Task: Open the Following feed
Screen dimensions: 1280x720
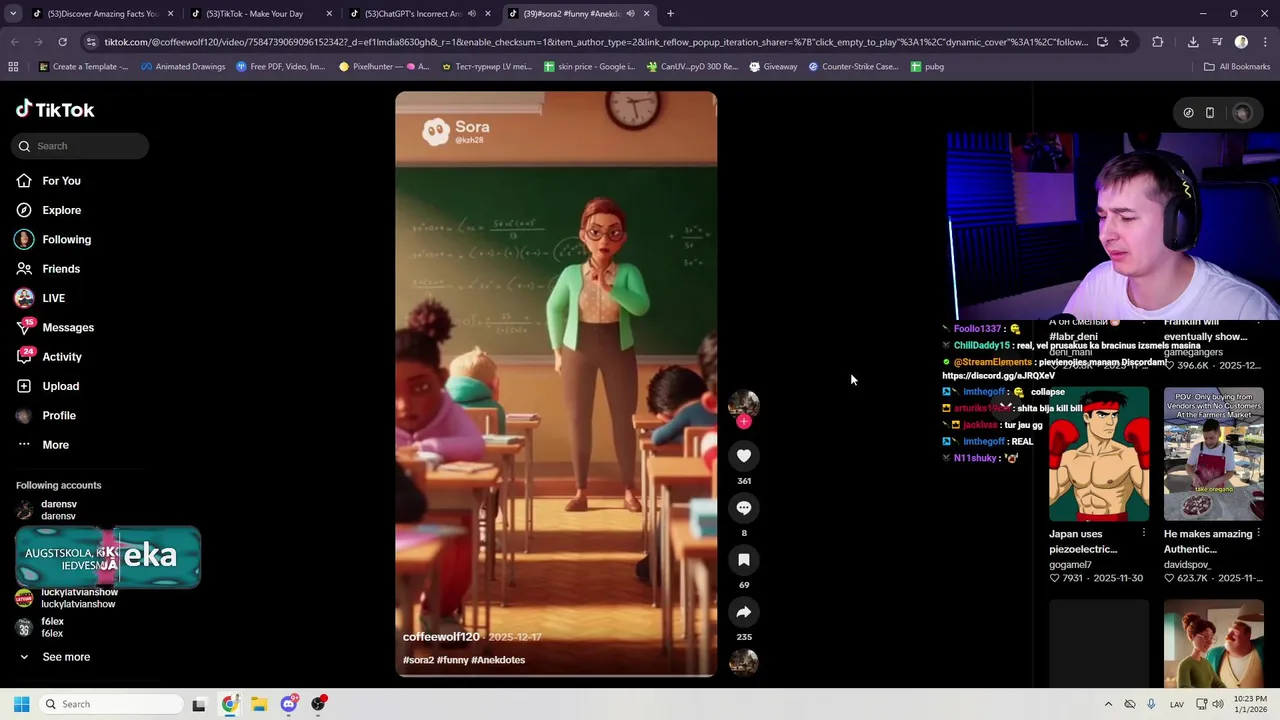Action: (66, 240)
